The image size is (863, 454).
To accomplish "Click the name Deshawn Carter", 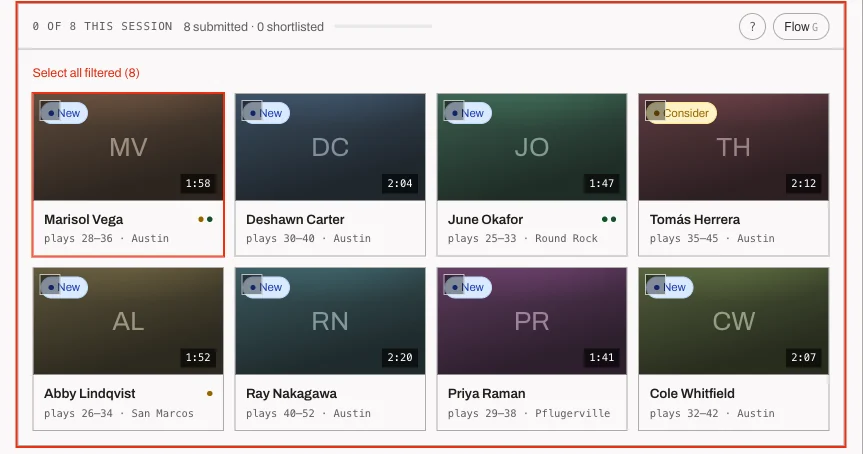I will (295, 220).
